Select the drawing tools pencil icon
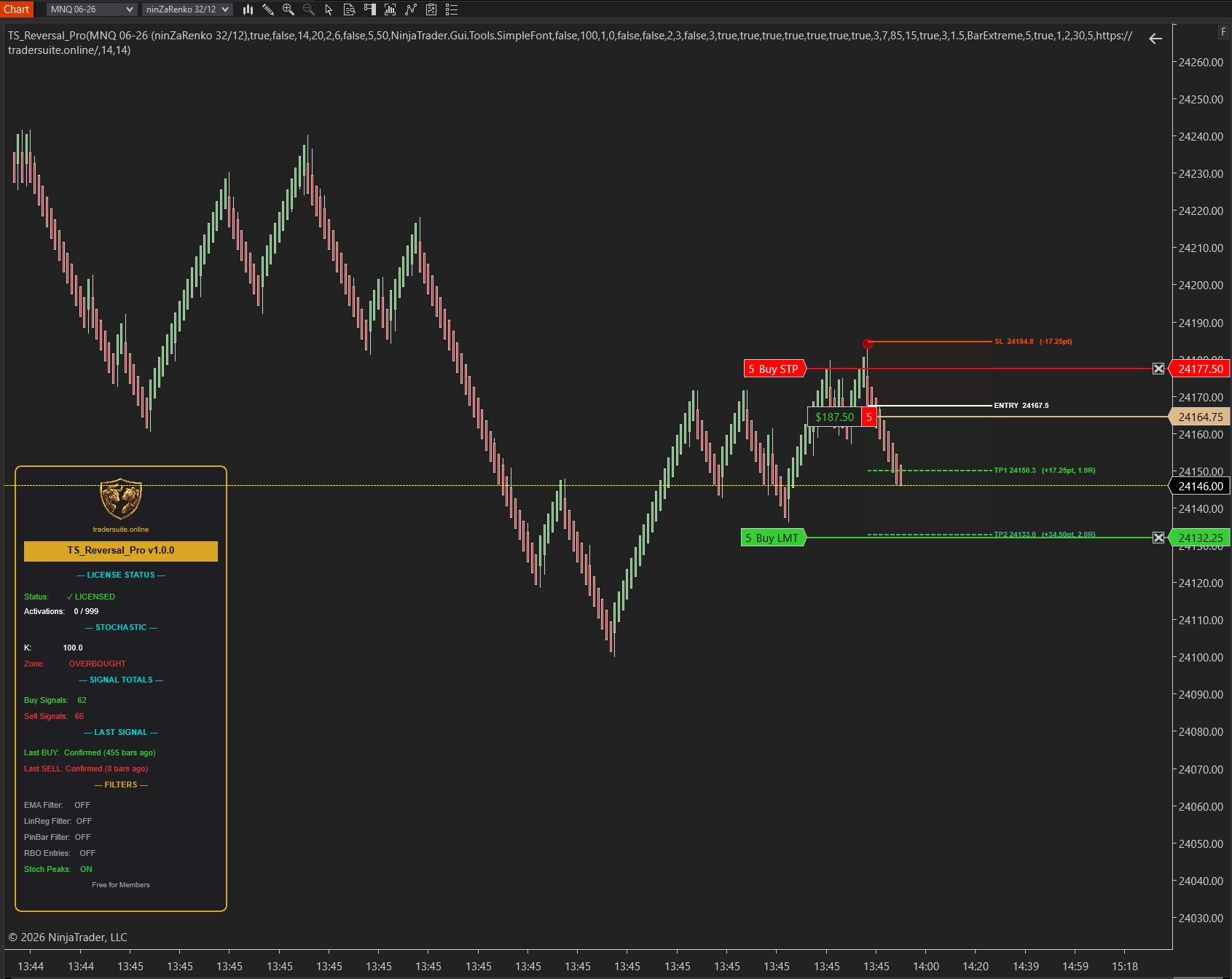Screen dimensions: 1232x979 pos(268,9)
